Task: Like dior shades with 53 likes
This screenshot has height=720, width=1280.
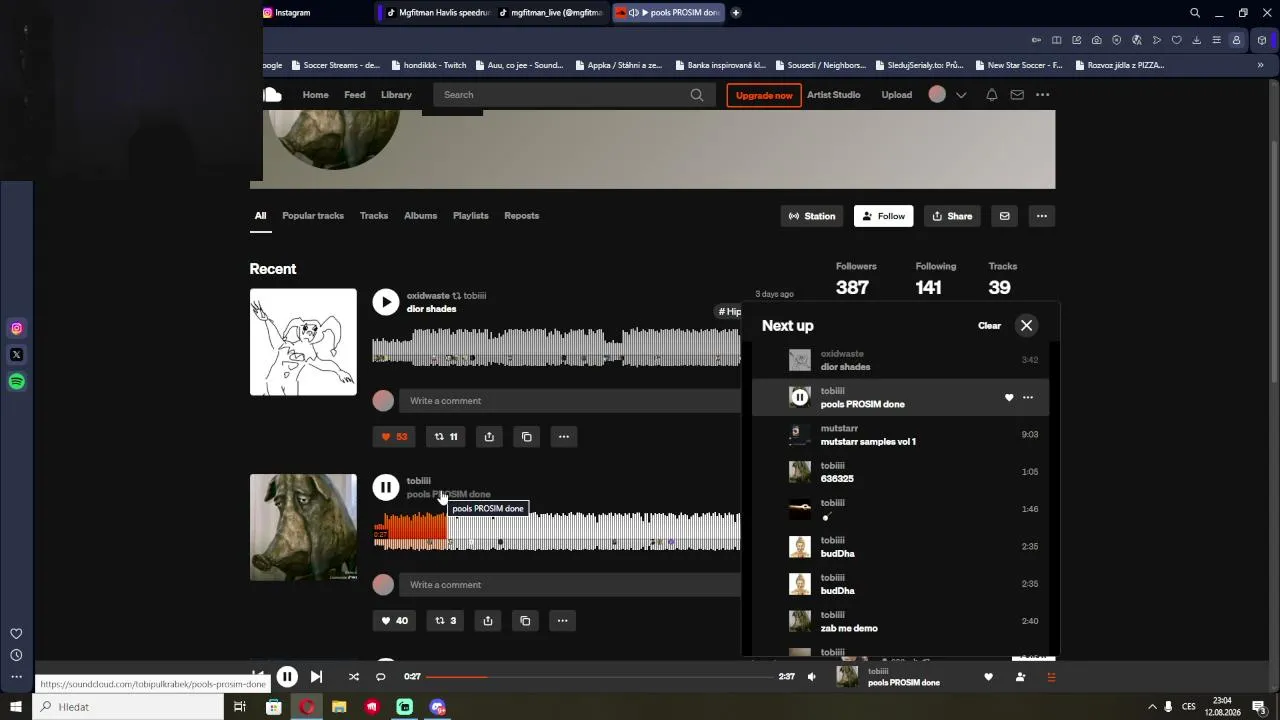Action: 394,437
